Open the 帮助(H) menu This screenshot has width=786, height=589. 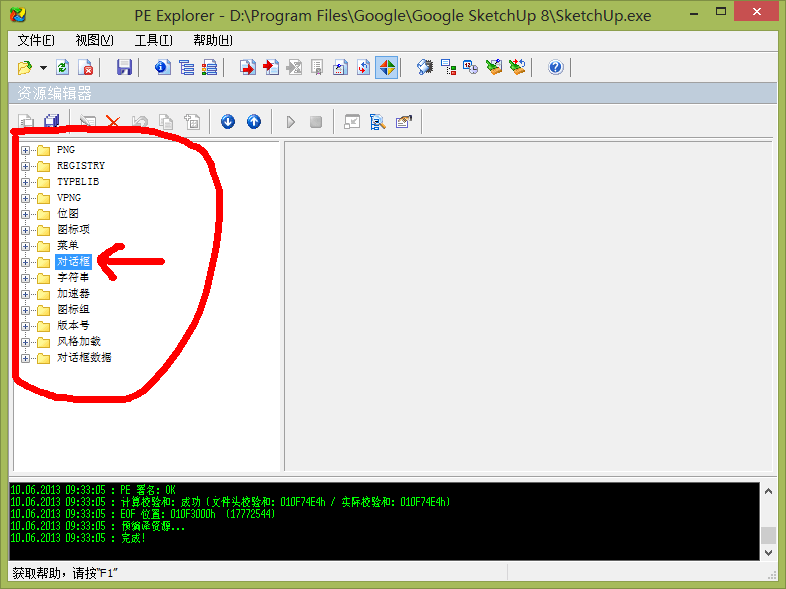pyautogui.click(x=213, y=40)
